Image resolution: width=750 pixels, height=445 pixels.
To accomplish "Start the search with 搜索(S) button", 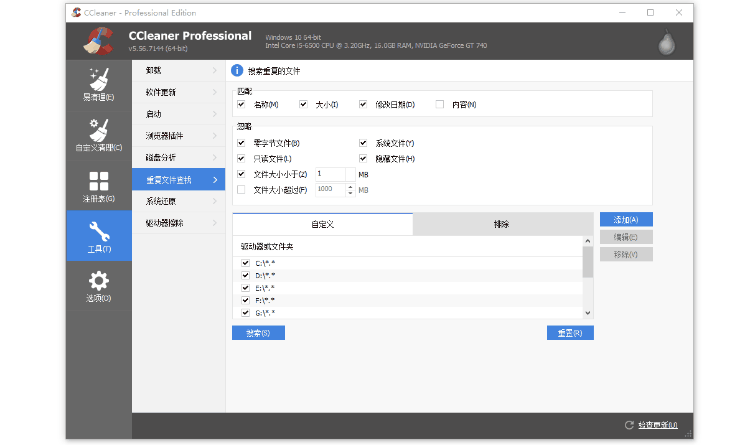I will coord(258,333).
